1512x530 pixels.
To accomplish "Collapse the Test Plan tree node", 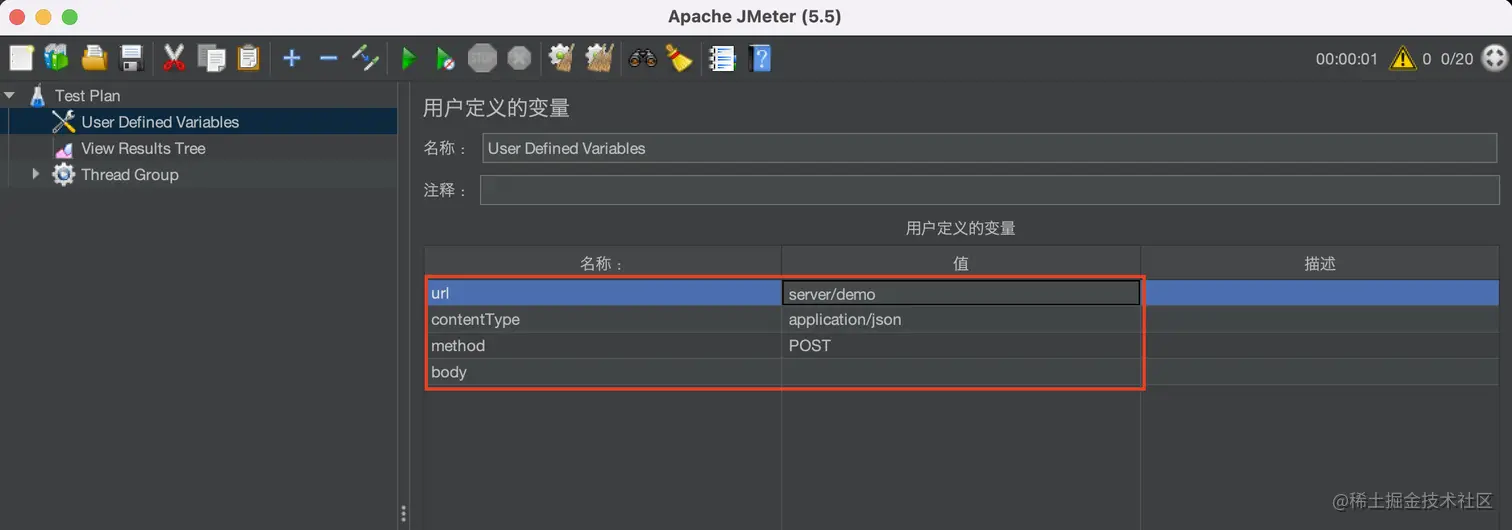I will pos(10,96).
